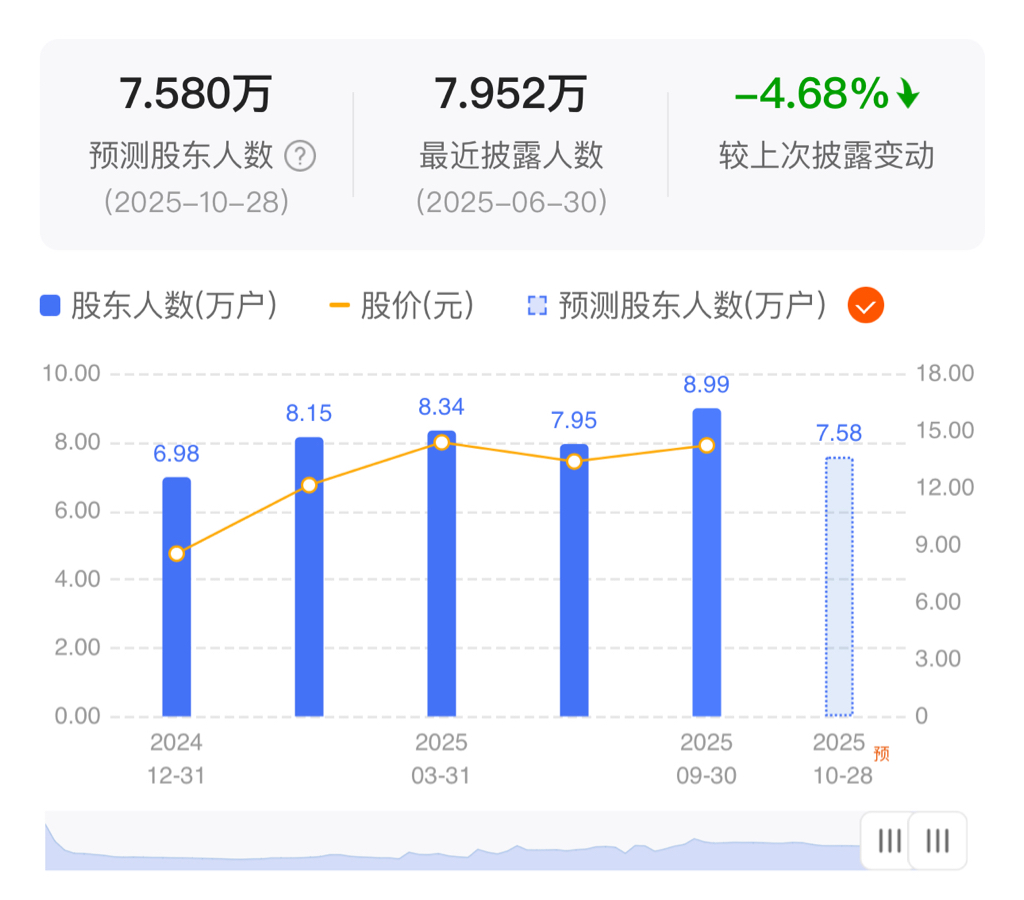Click the green down arrow next to -4.68%
1024x900 pixels.
908,93
